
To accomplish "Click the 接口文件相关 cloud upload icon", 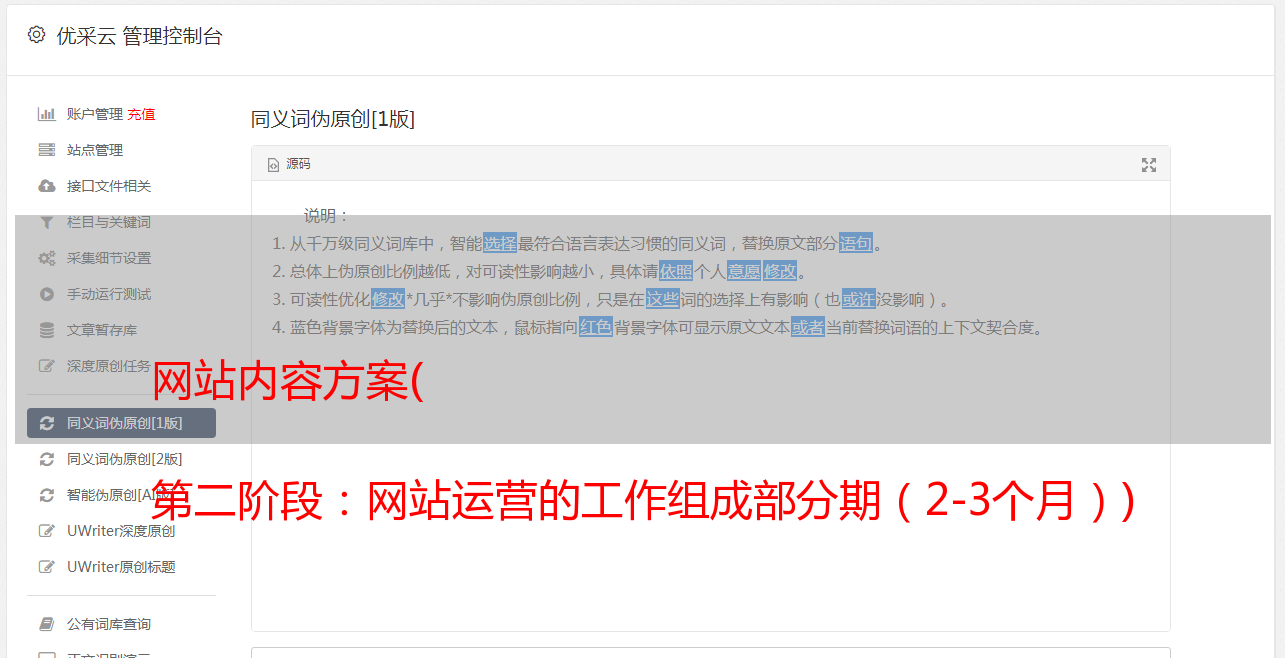I will tap(46, 186).
